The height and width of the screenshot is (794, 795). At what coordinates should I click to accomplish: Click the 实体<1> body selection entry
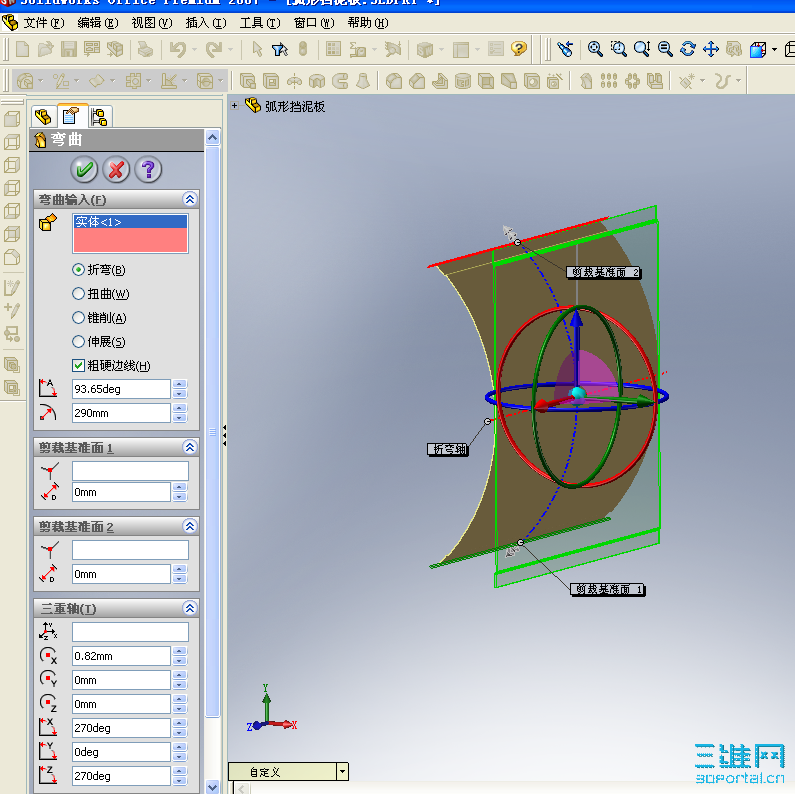click(130, 222)
